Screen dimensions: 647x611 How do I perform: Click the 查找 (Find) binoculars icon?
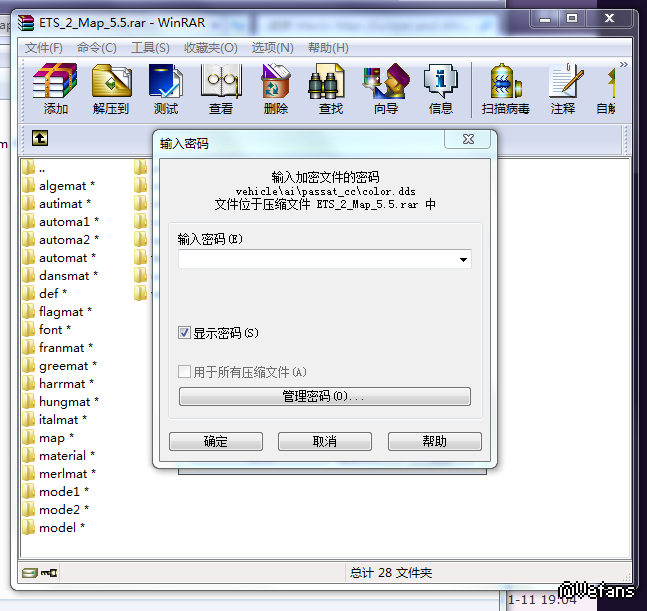(x=331, y=89)
